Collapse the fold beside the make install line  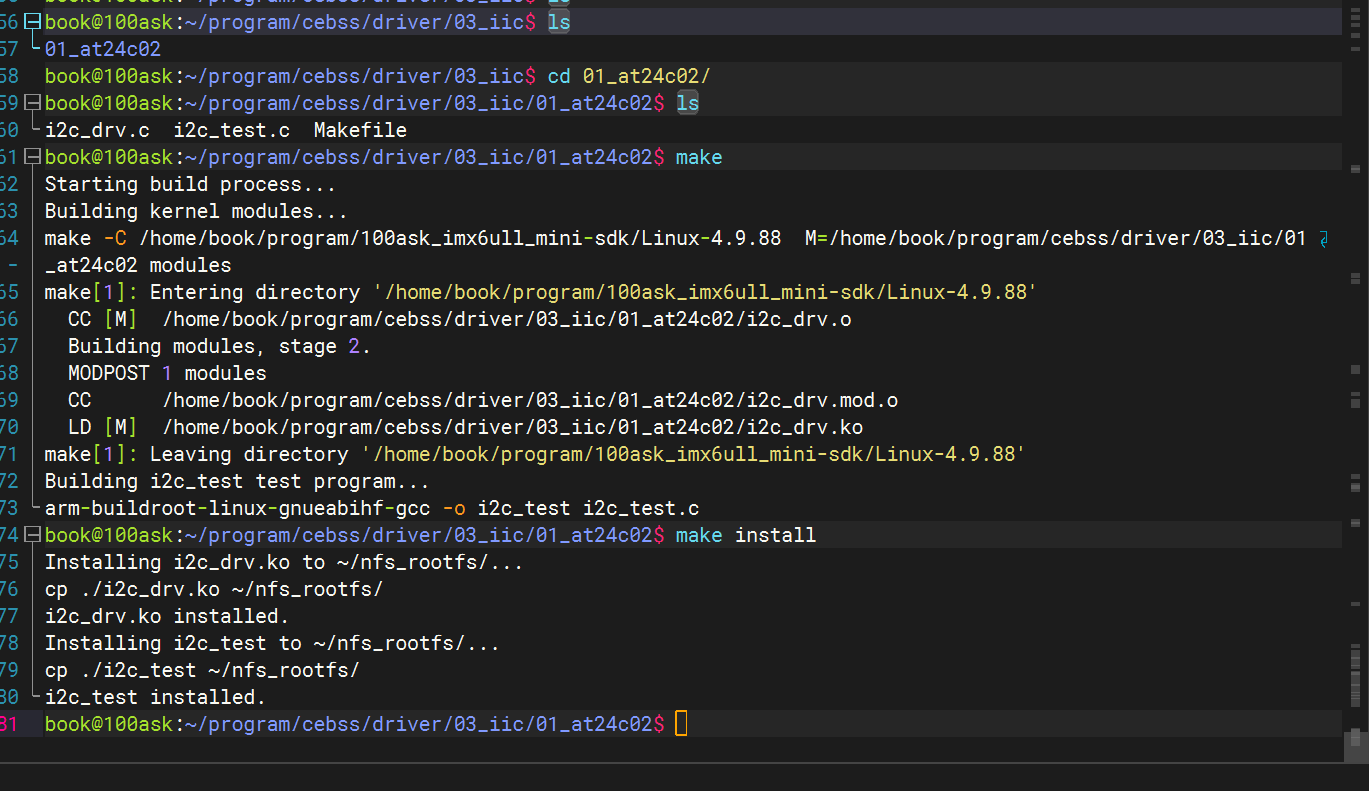point(33,534)
